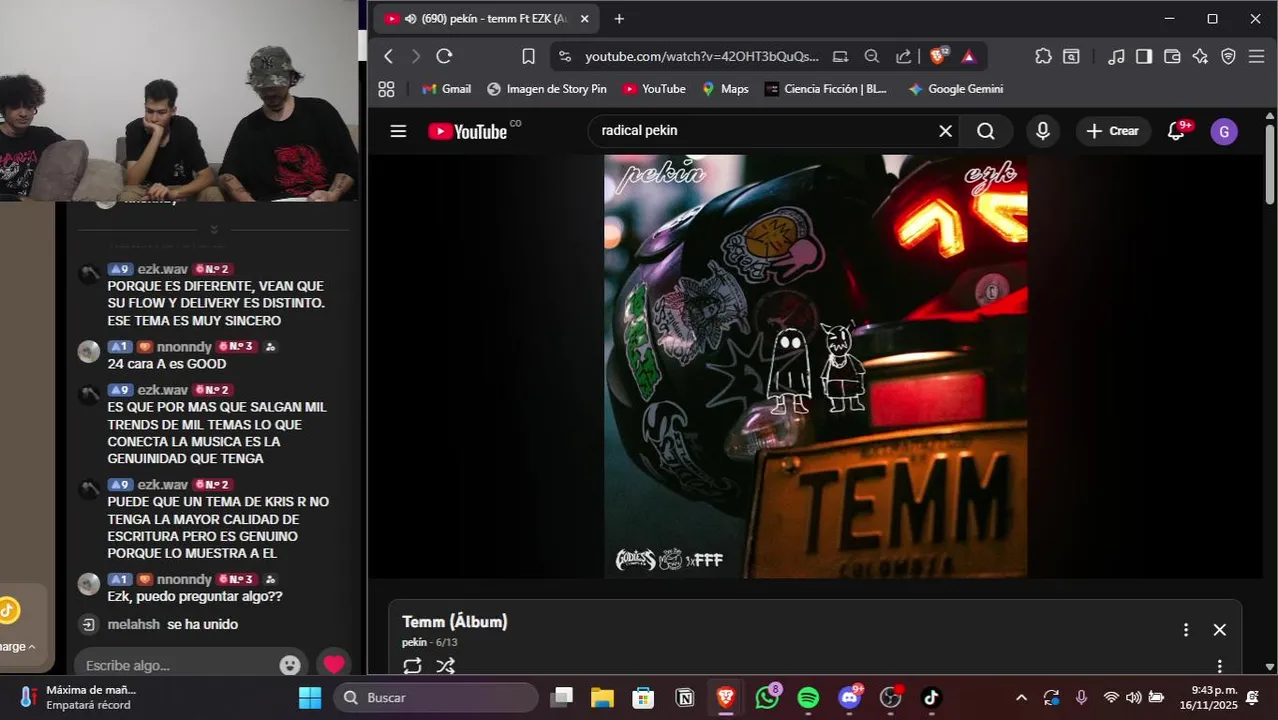This screenshot has width=1278, height=720.
Task: Run YouTube search with magnifier button
Action: tap(986, 131)
